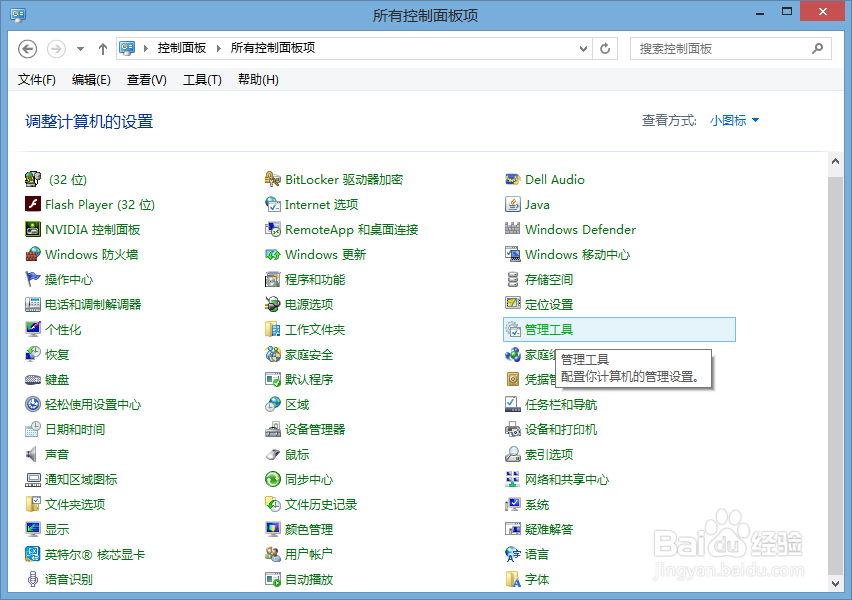
Task: Open the 语言 icon
Action: (512, 554)
